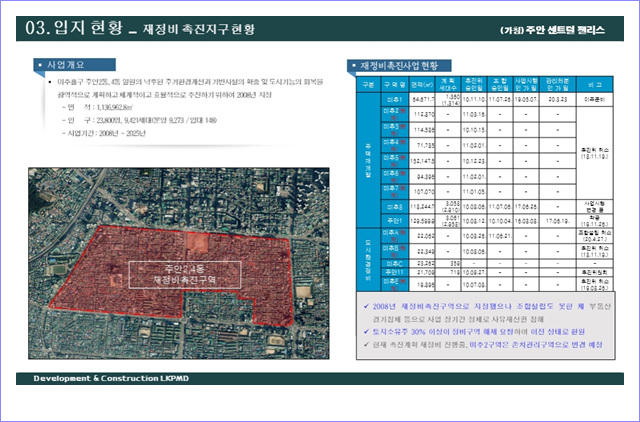Click the "추진위심의" remark in the 주안11 row
Viewport: 640px width, 422px height.
click(595, 272)
